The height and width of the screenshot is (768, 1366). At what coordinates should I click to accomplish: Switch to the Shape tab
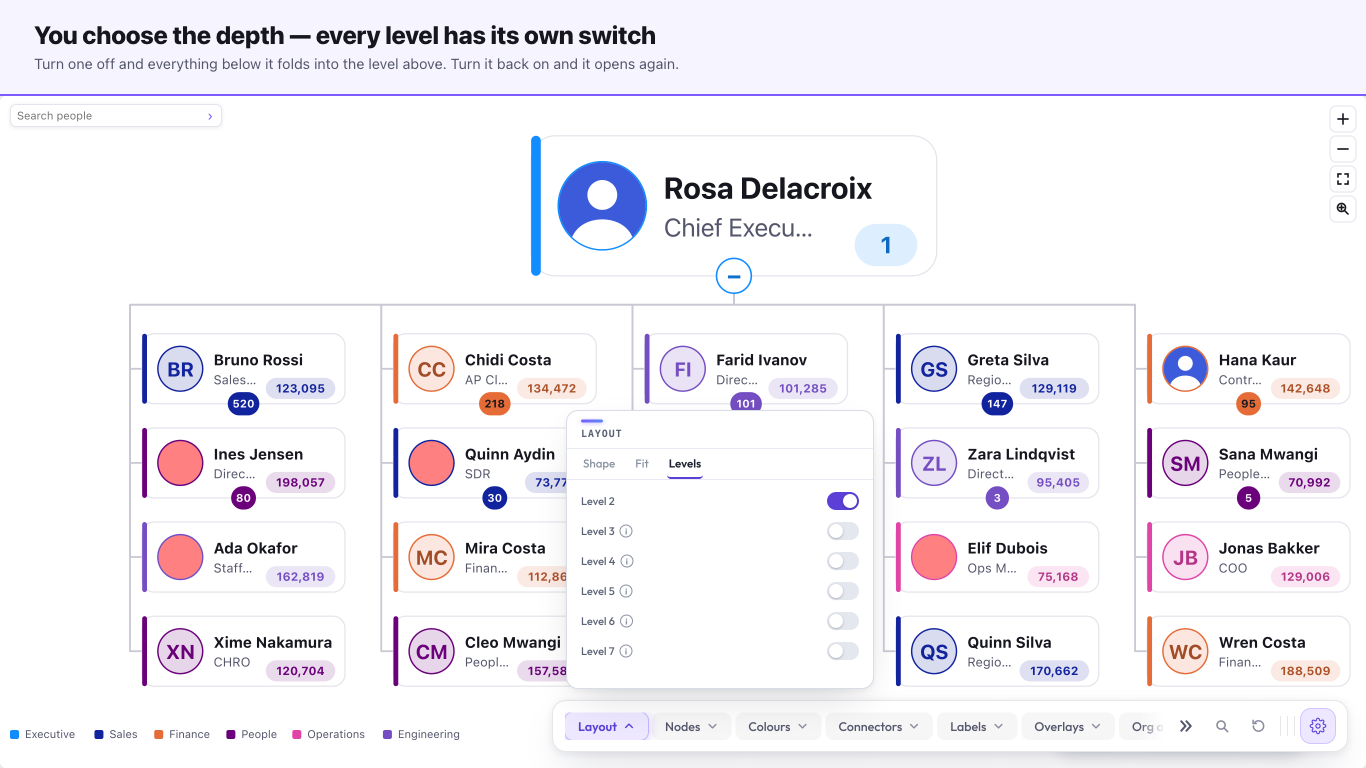click(x=599, y=464)
